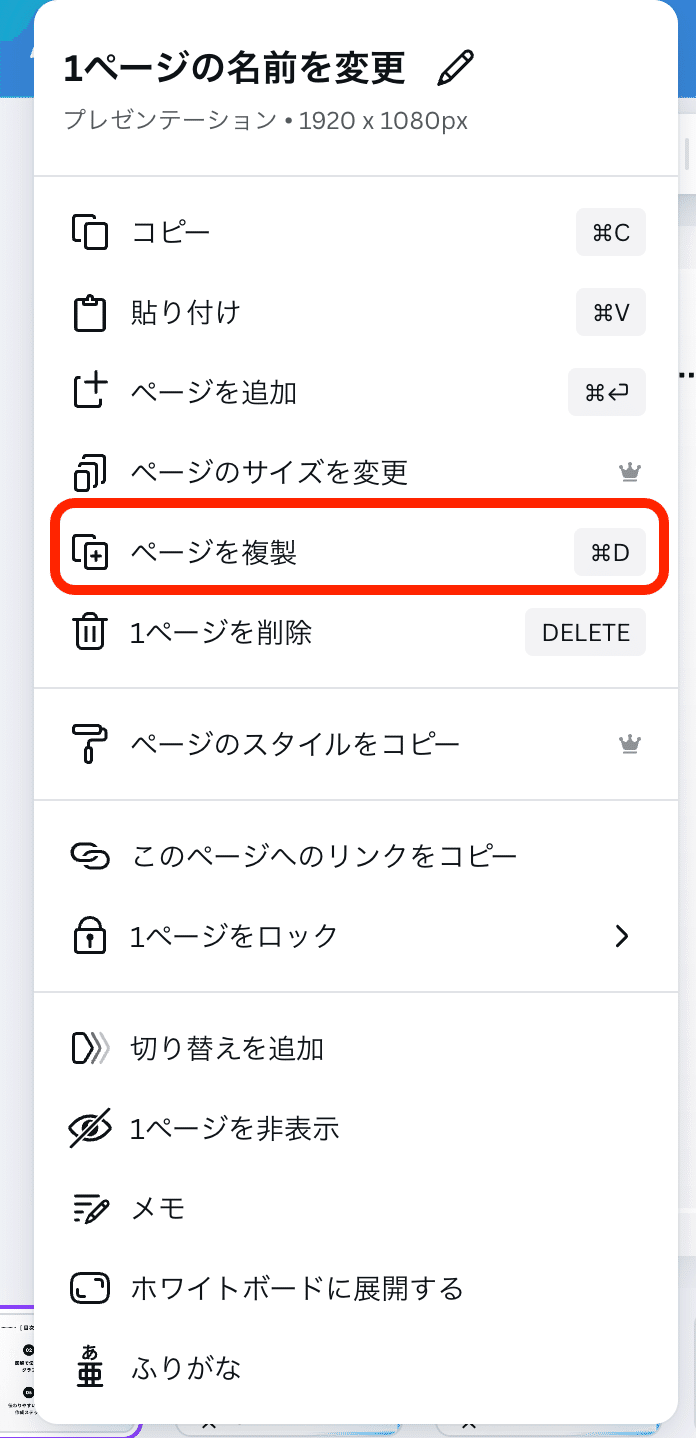Open the lock options via the right arrow
The height and width of the screenshot is (1438, 696).
[x=622, y=936]
